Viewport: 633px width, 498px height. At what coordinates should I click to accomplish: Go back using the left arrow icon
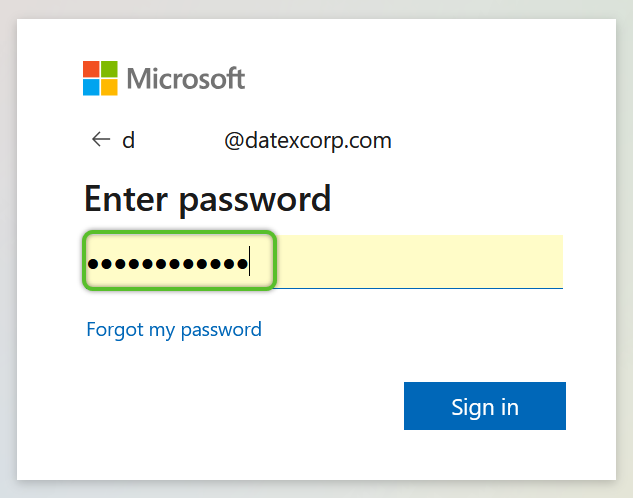[x=101, y=140]
